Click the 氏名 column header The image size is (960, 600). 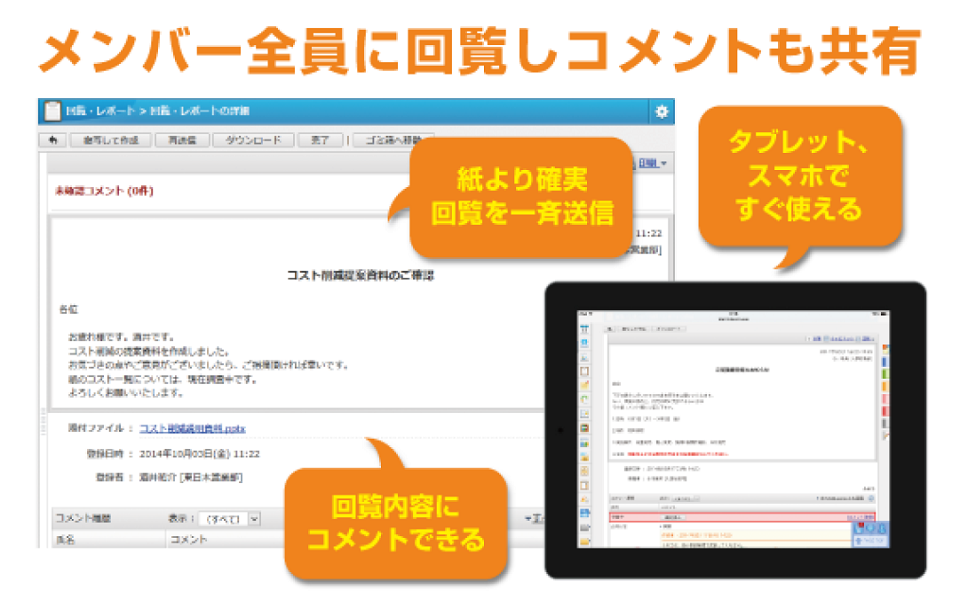pos(64,539)
